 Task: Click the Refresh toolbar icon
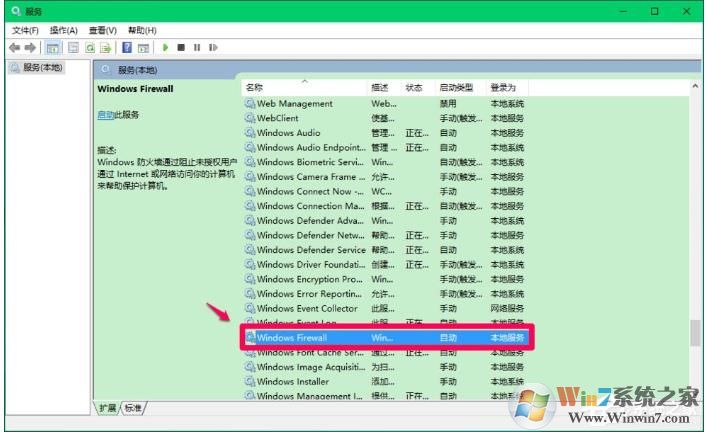[90, 47]
